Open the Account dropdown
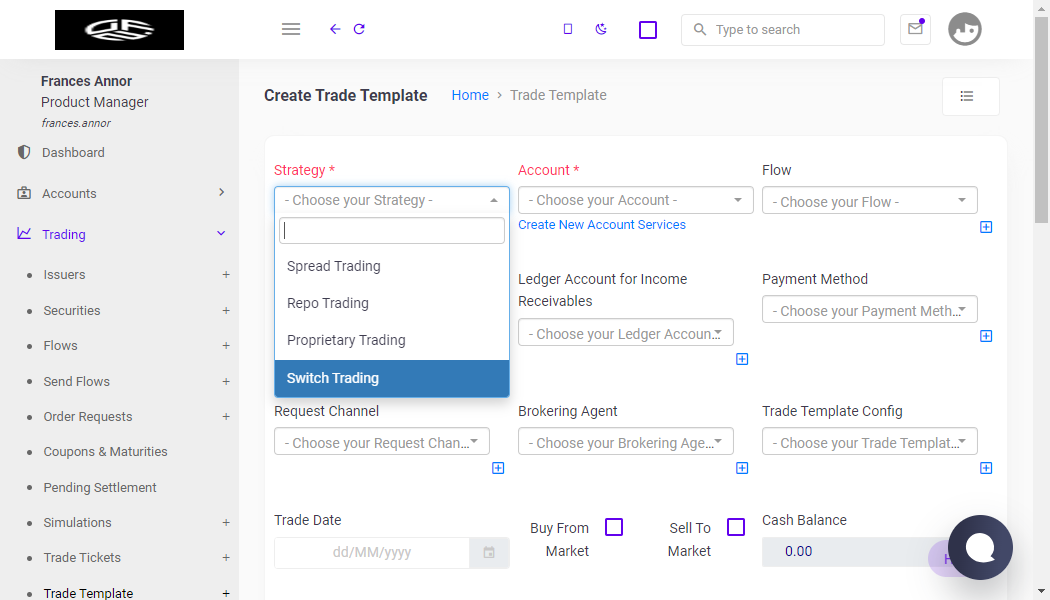 pos(635,200)
